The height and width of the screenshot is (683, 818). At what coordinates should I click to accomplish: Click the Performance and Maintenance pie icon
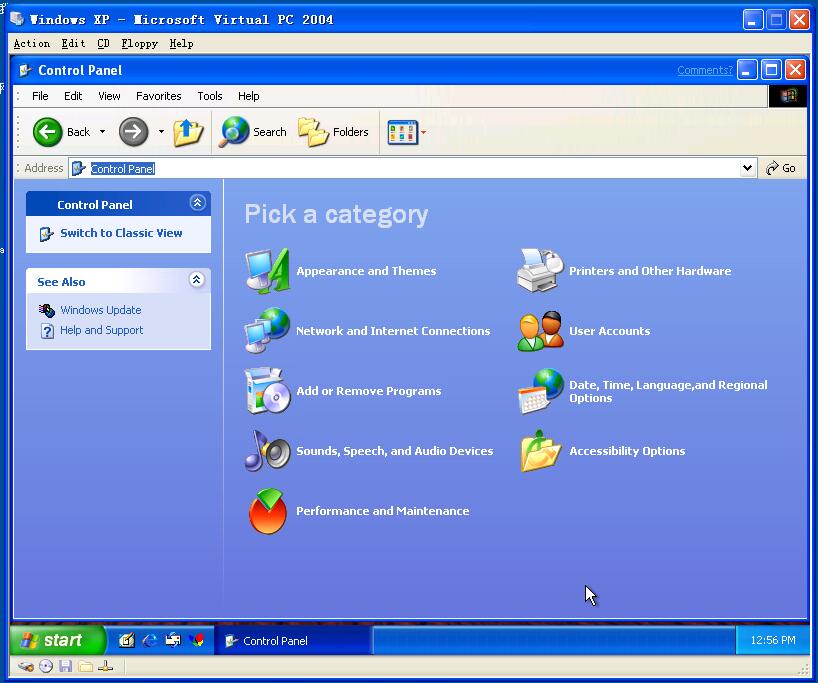coord(268,511)
